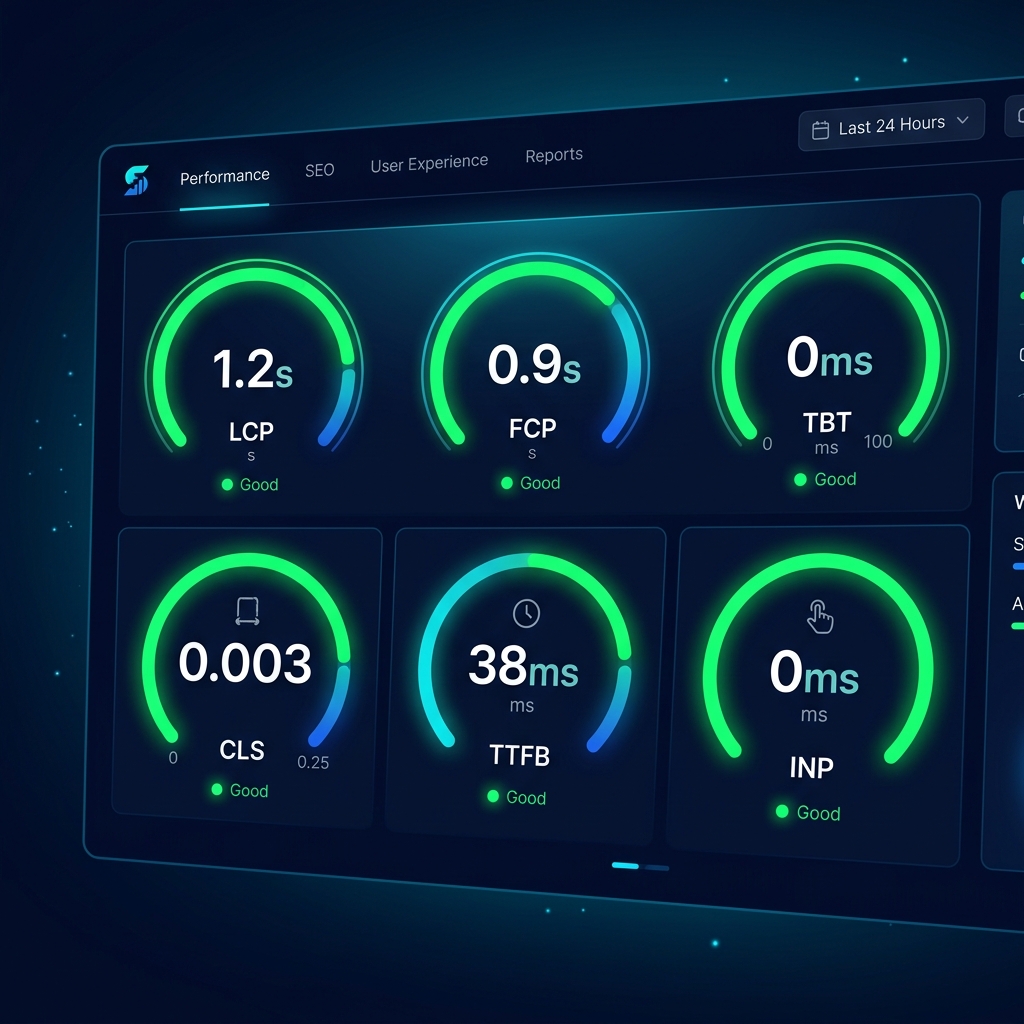This screenshot has height=1024, width=1024.
Task: Click the TBT label
Action: click(827, 423)
